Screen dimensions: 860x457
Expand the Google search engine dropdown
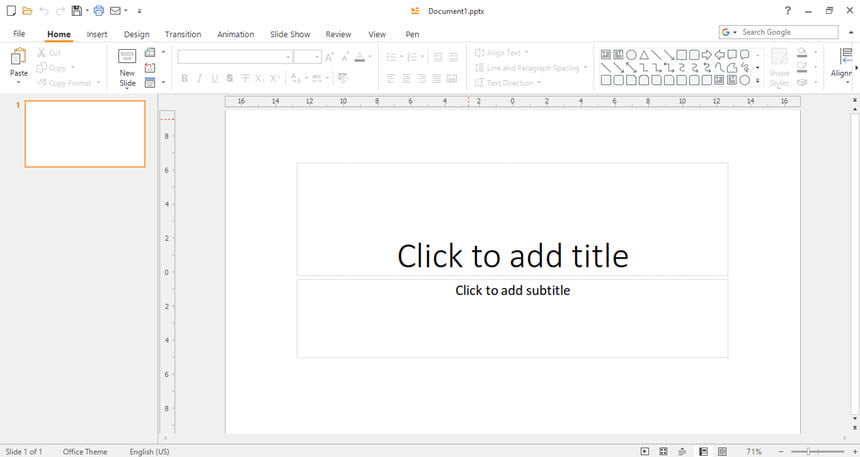(x=734, y=32)
